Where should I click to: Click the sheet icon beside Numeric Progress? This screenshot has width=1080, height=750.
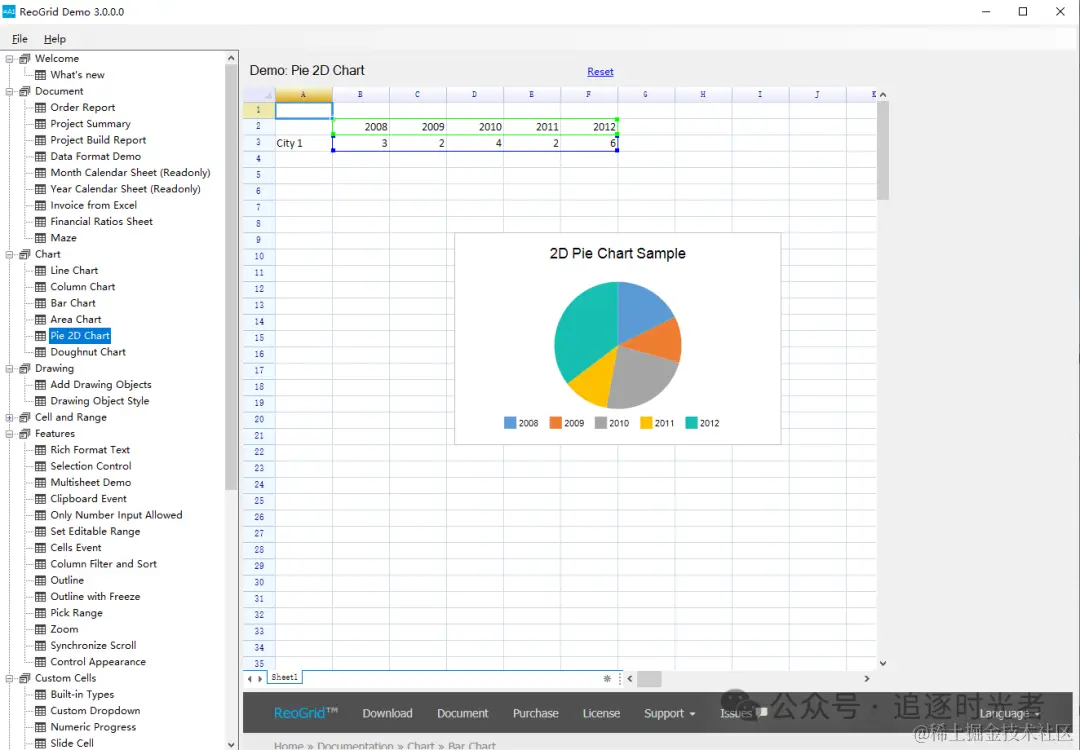click(41, 727)
